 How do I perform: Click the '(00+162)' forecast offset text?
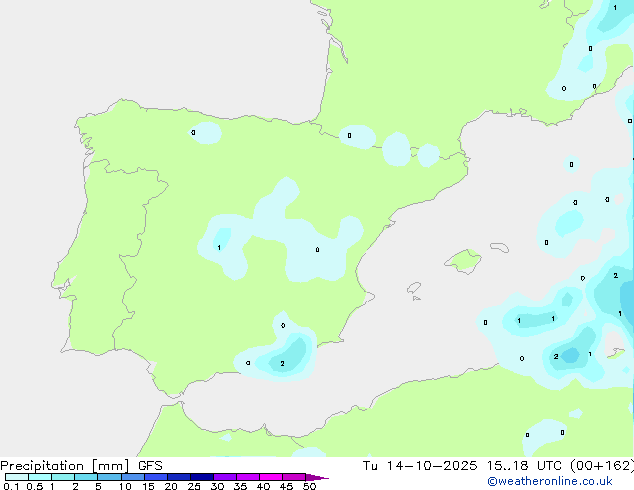pyautogui.click(x=602, y=466)
